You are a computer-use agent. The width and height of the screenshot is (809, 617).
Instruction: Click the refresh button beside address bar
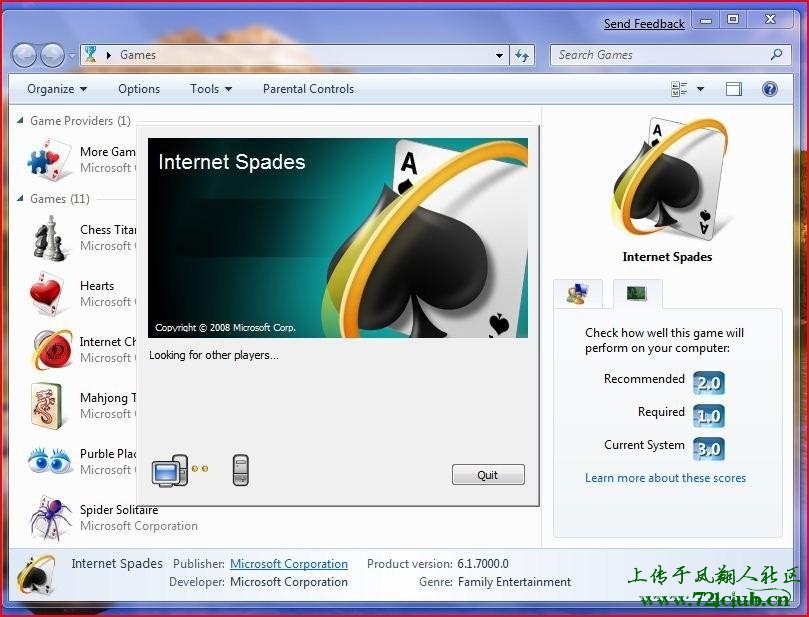[522, 55]
